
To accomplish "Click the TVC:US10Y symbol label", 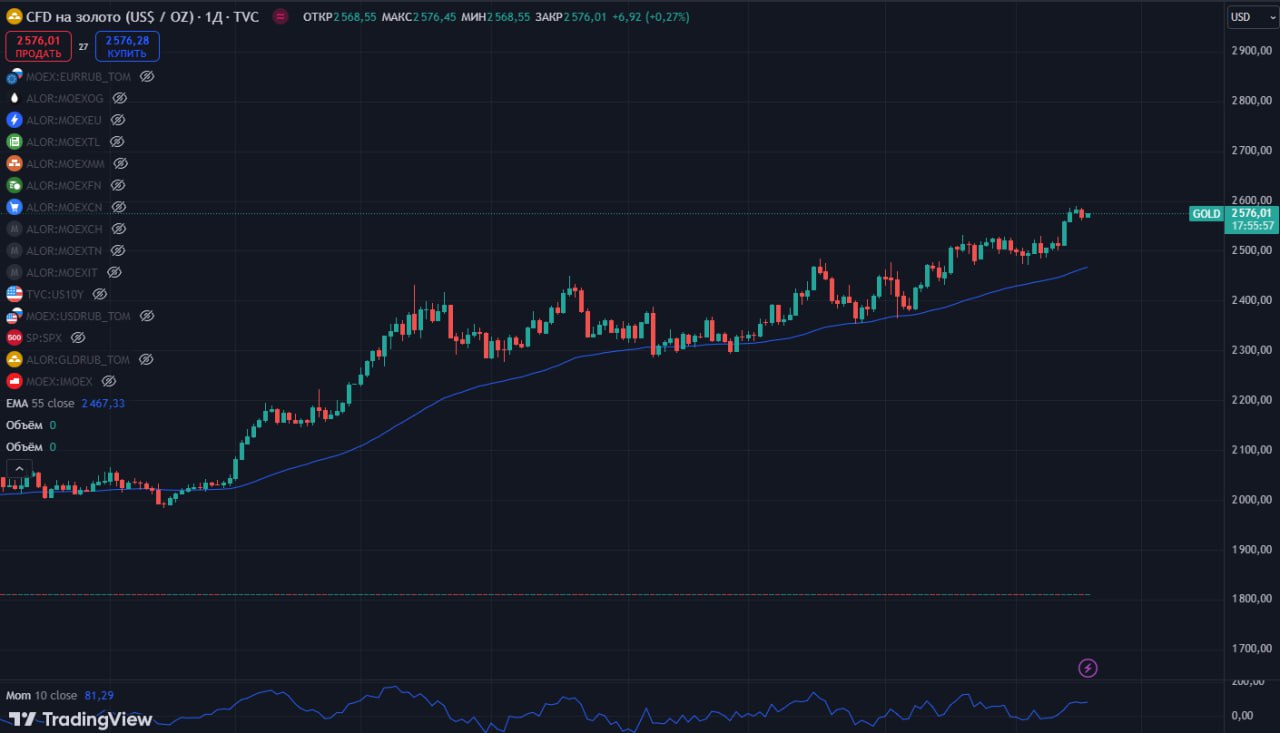I will pos(56,294).
